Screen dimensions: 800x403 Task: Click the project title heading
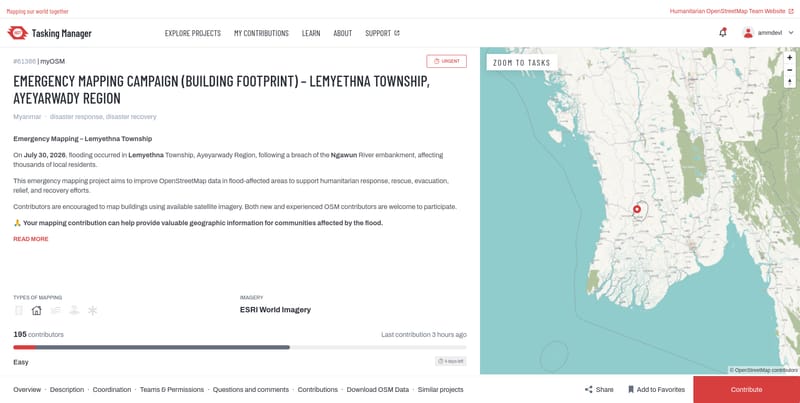[x=221, y=89]
